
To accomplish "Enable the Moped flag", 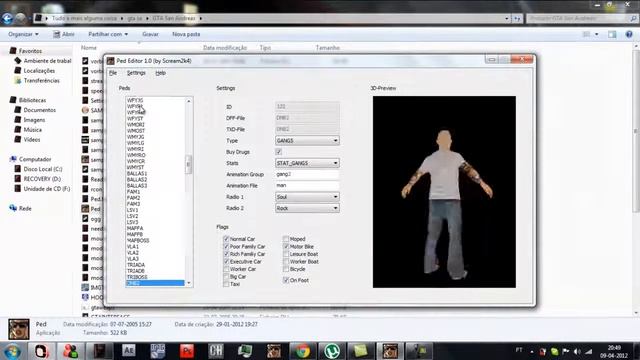I will 286,239.
